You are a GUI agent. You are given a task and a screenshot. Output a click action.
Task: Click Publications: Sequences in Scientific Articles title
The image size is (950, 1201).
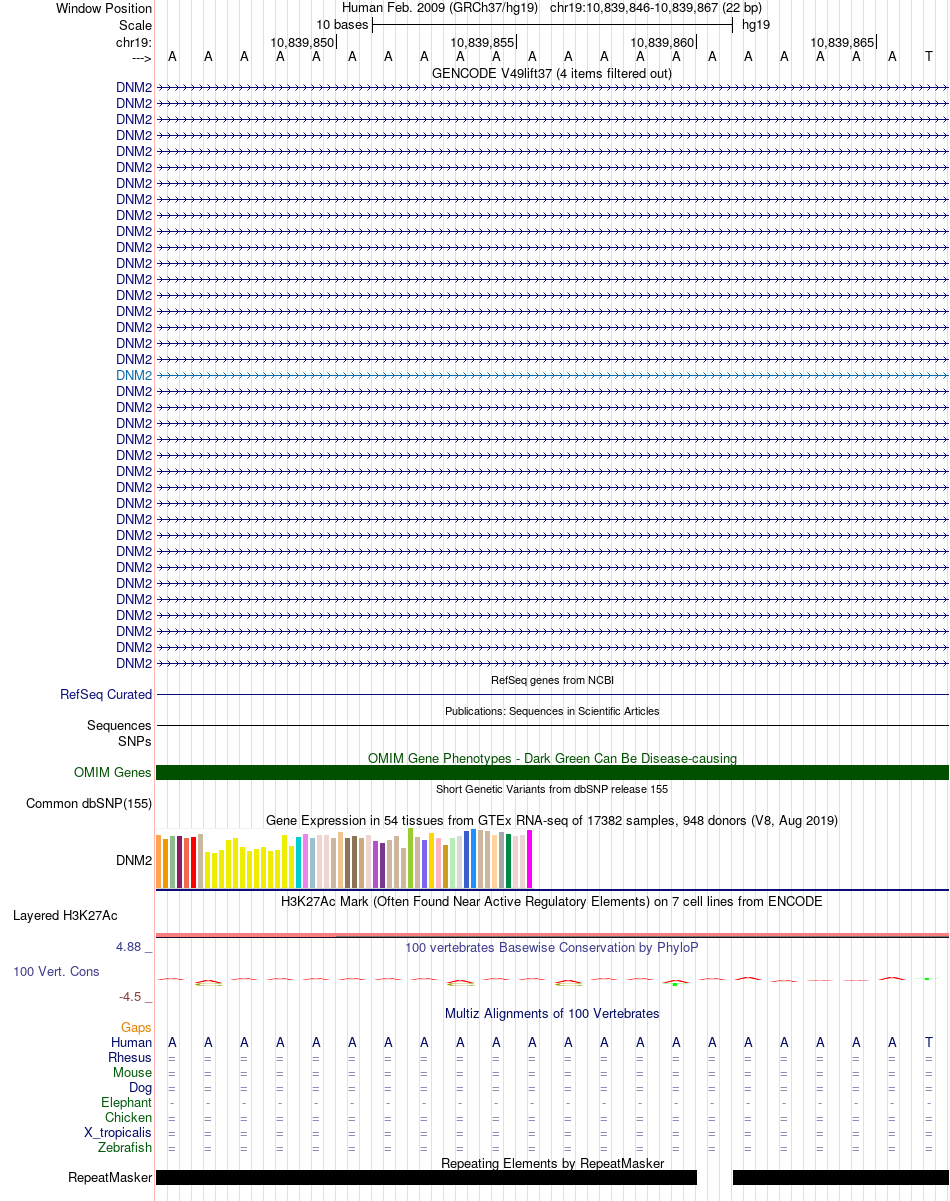(552, 711)
